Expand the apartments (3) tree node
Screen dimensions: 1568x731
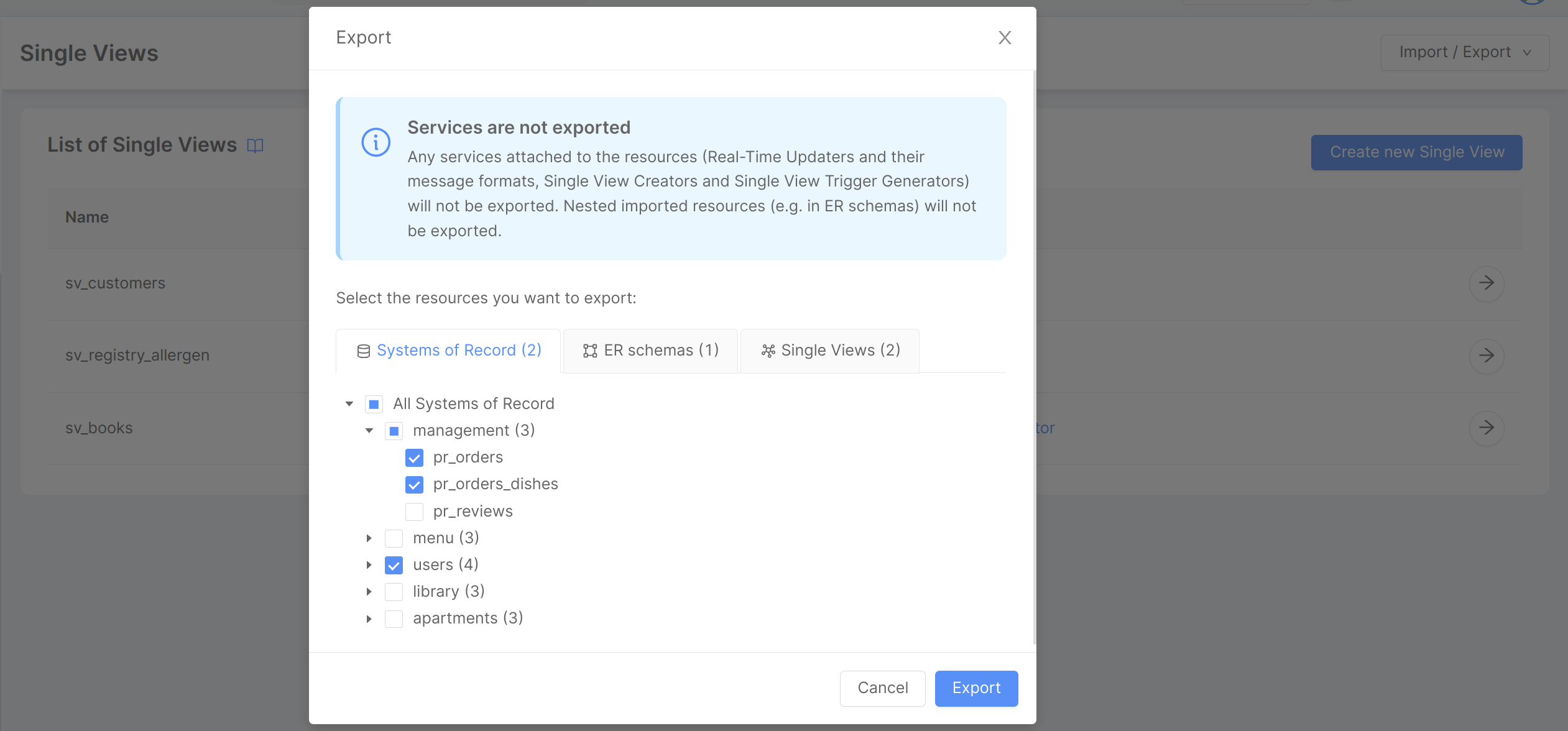[369, 618]
